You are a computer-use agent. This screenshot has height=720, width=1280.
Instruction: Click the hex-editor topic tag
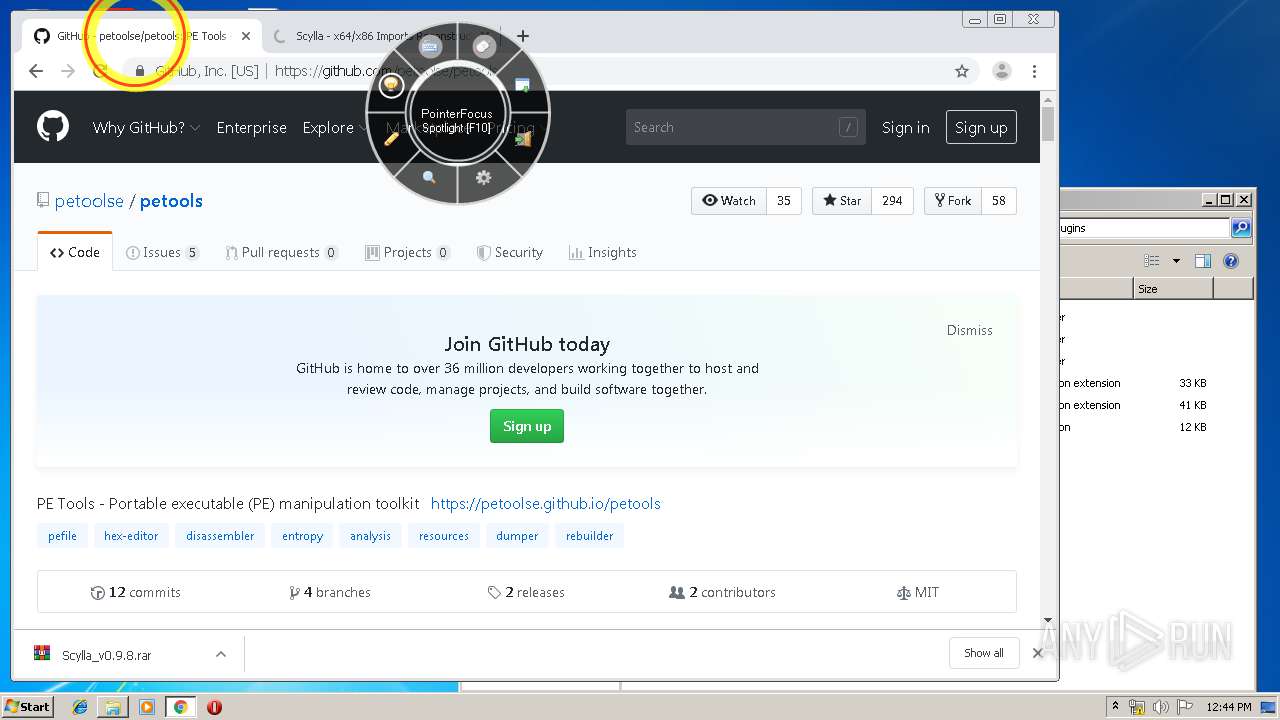coord(131,536)
